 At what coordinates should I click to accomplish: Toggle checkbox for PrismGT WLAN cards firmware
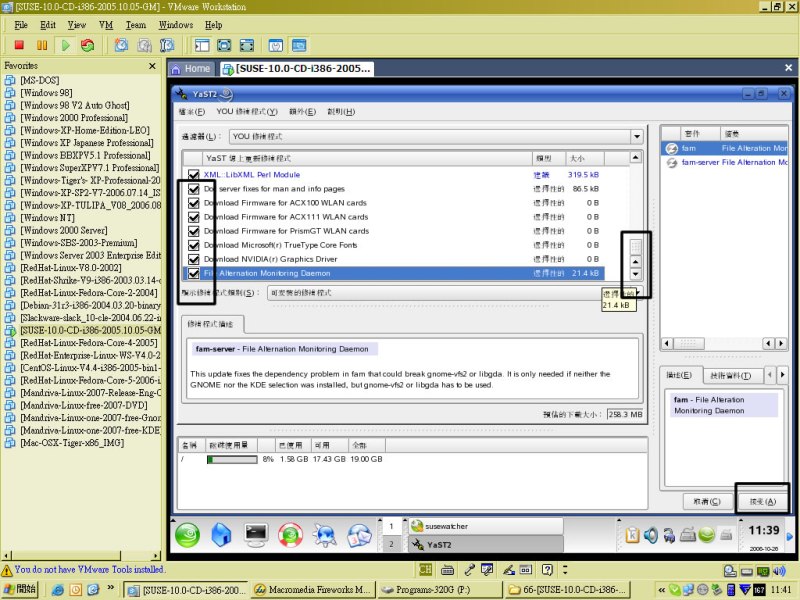[193, 231]
